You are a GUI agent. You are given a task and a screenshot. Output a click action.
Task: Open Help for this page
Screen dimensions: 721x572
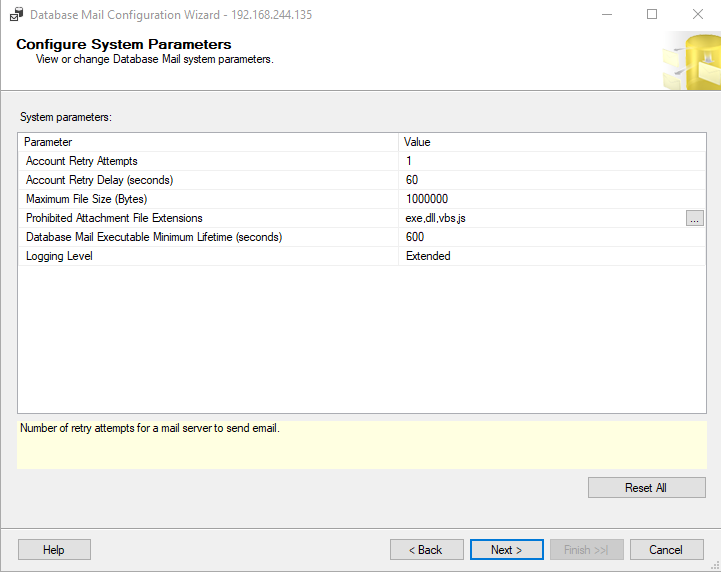(x=54, y=549)
